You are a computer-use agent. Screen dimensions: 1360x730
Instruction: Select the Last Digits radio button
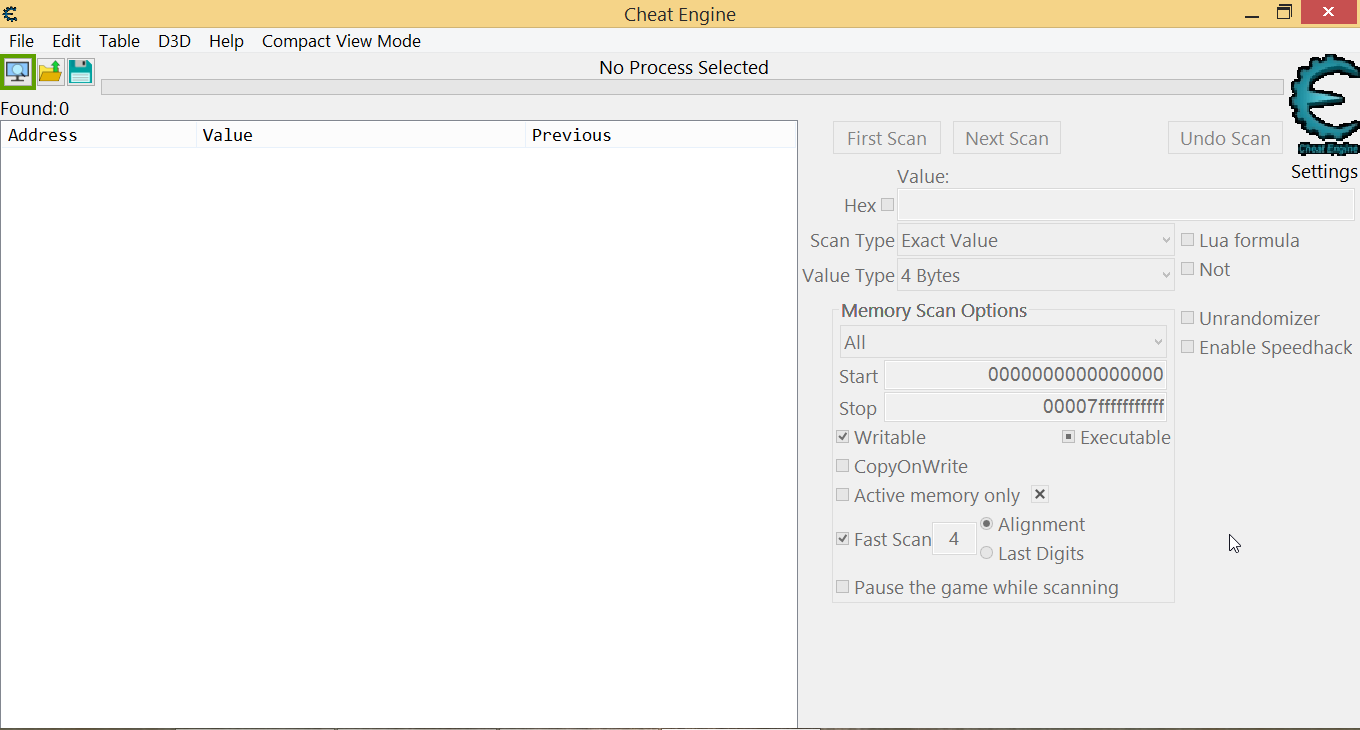[987, 553]
